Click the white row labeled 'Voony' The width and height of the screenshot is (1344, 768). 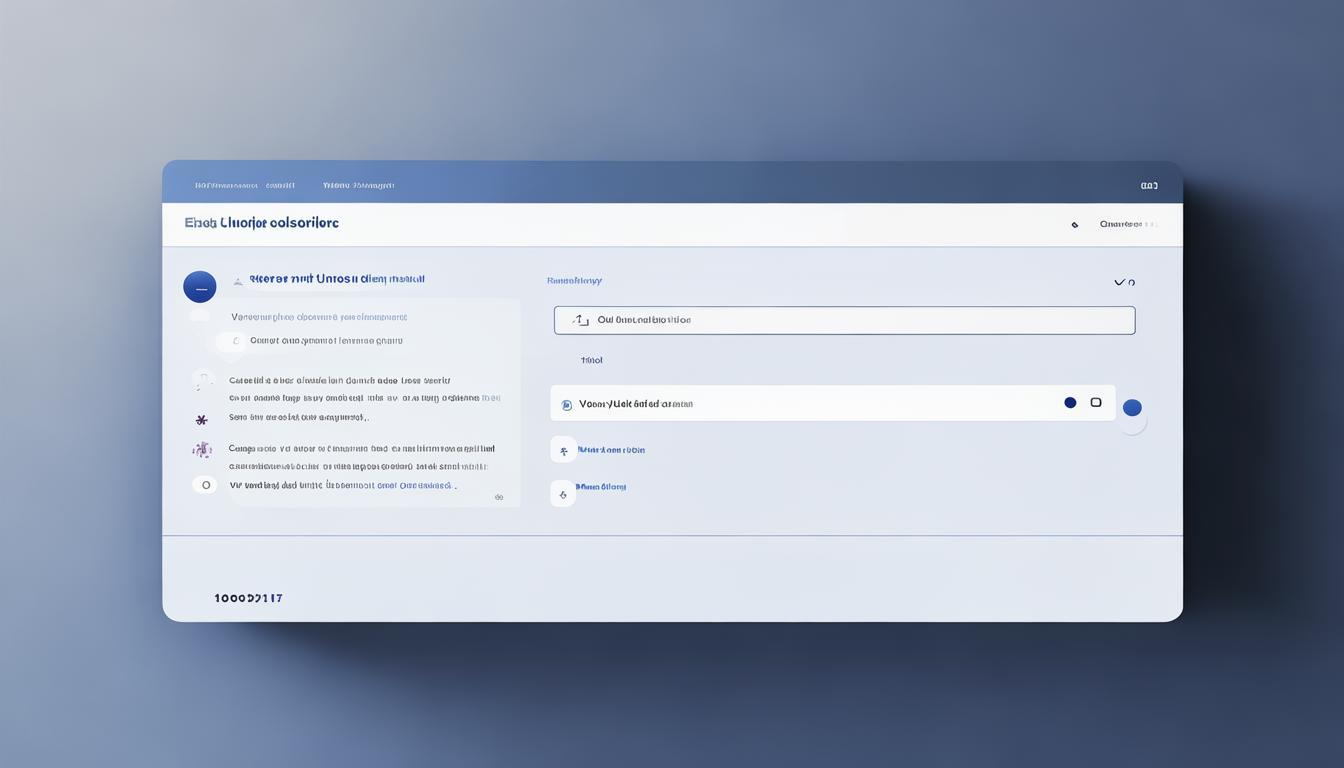(833, 403)
